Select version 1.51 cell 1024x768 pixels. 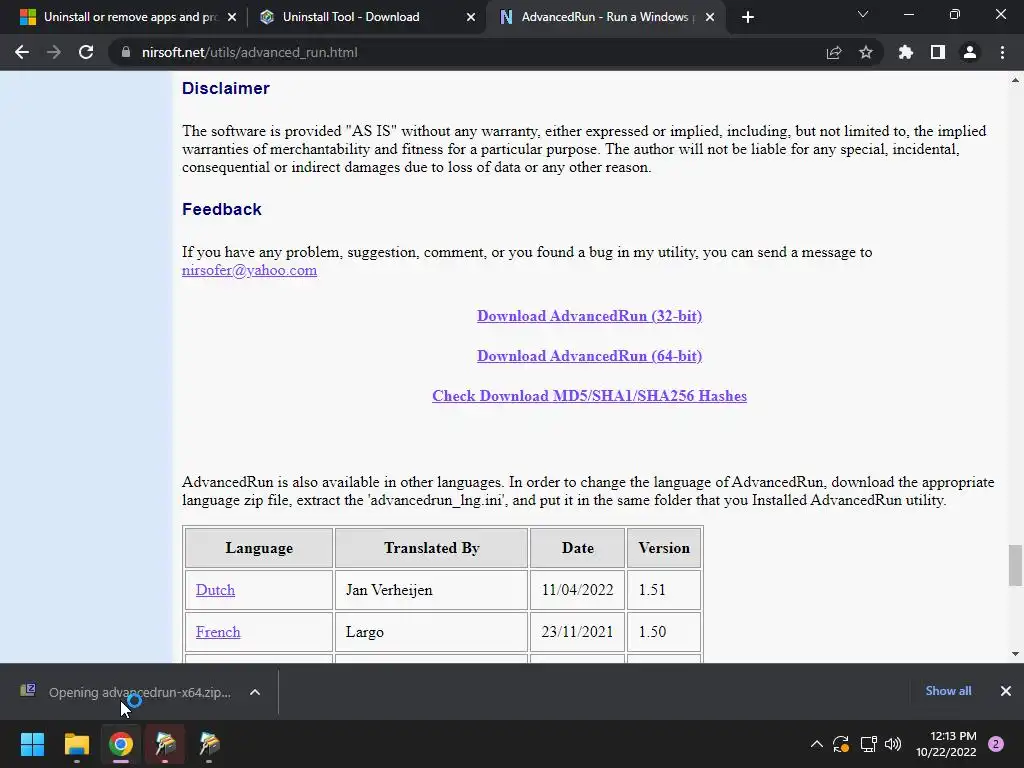[664, 590]
